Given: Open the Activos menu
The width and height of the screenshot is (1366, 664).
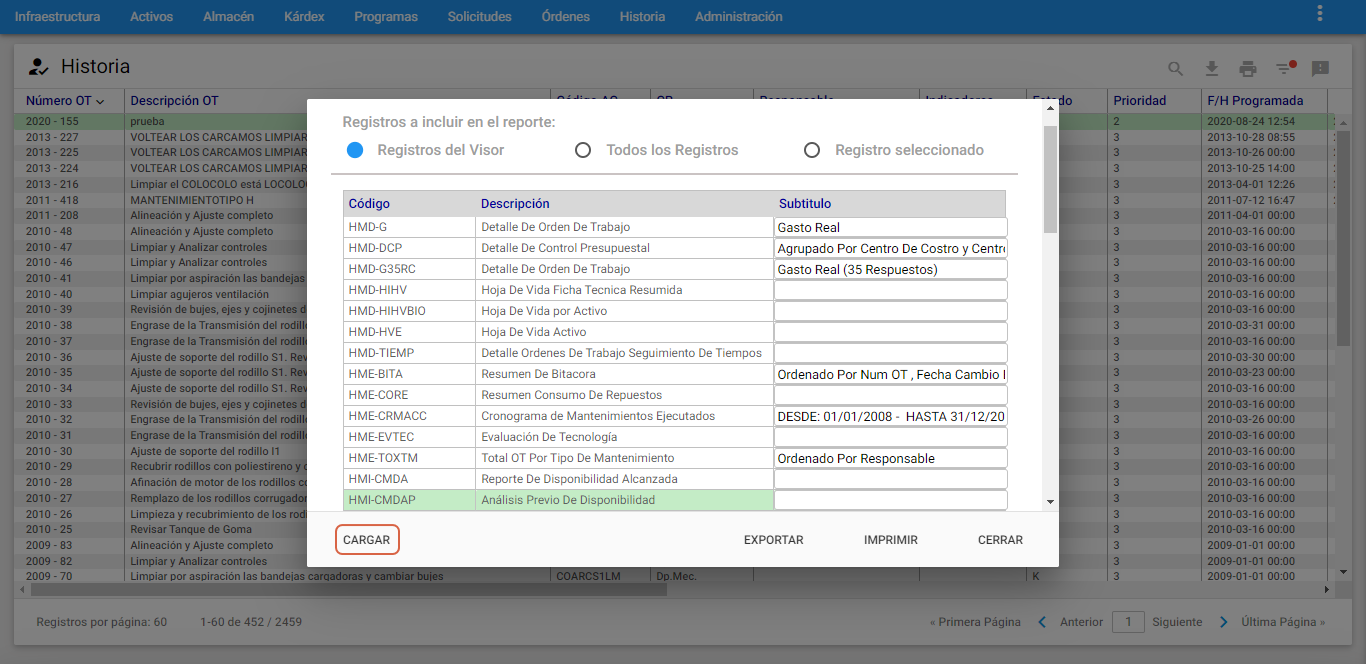Looking at the screenshot, I should (x=151, y=17).
